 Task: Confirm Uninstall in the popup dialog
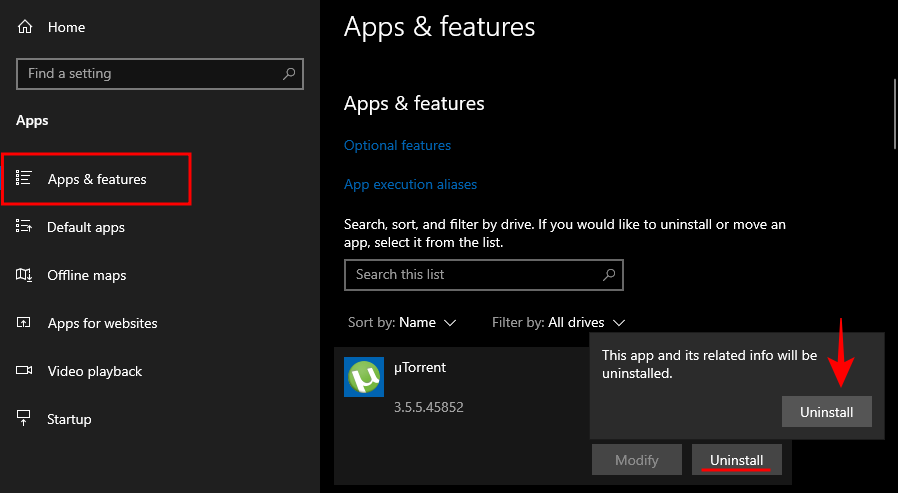(x=826, y=412)
